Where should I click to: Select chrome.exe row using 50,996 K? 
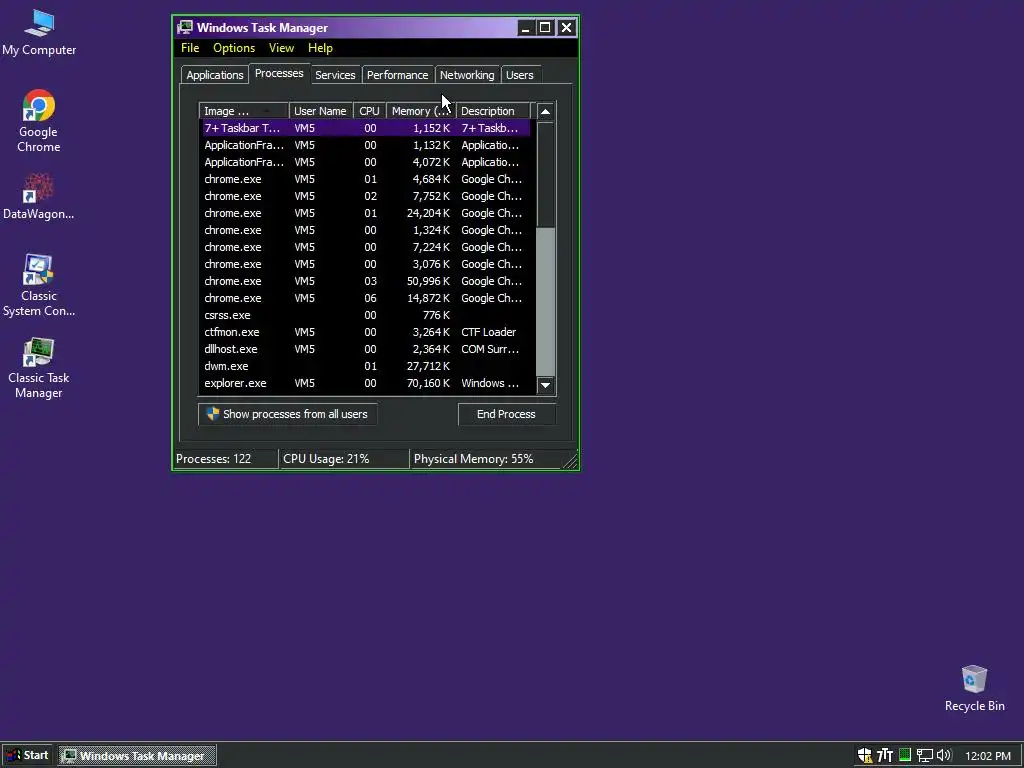click(366, 281)
